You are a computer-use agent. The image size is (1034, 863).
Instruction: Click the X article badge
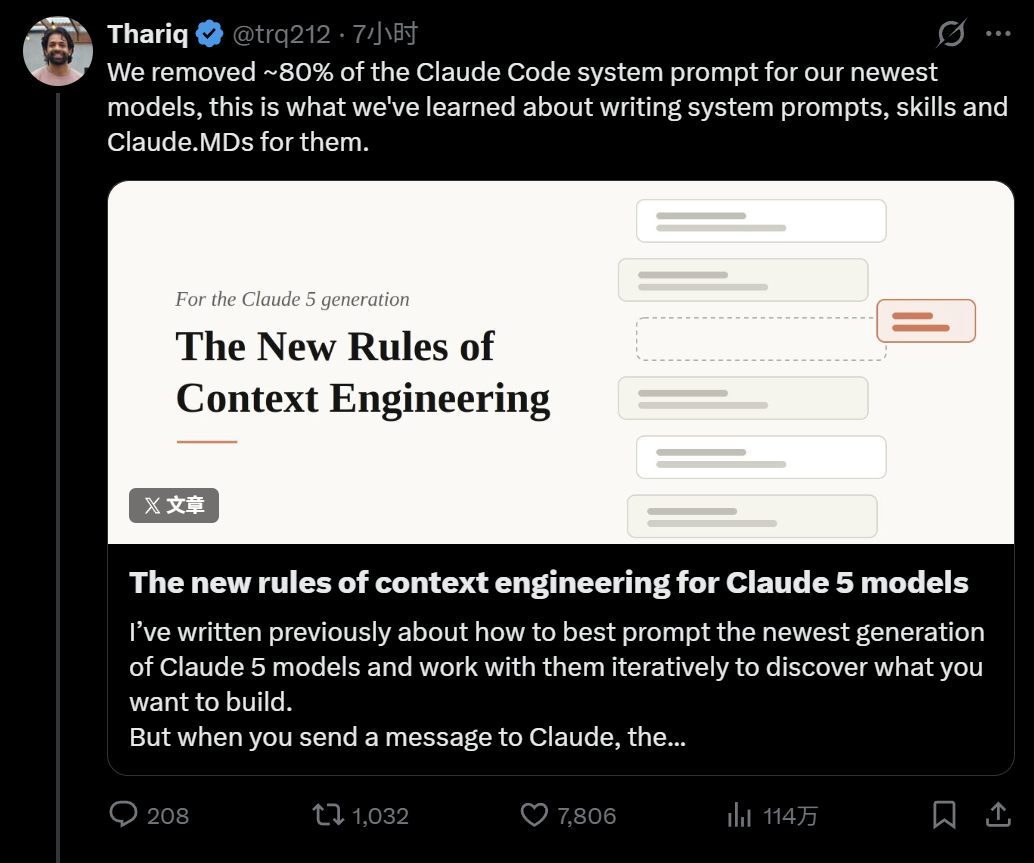pos(174,506)
